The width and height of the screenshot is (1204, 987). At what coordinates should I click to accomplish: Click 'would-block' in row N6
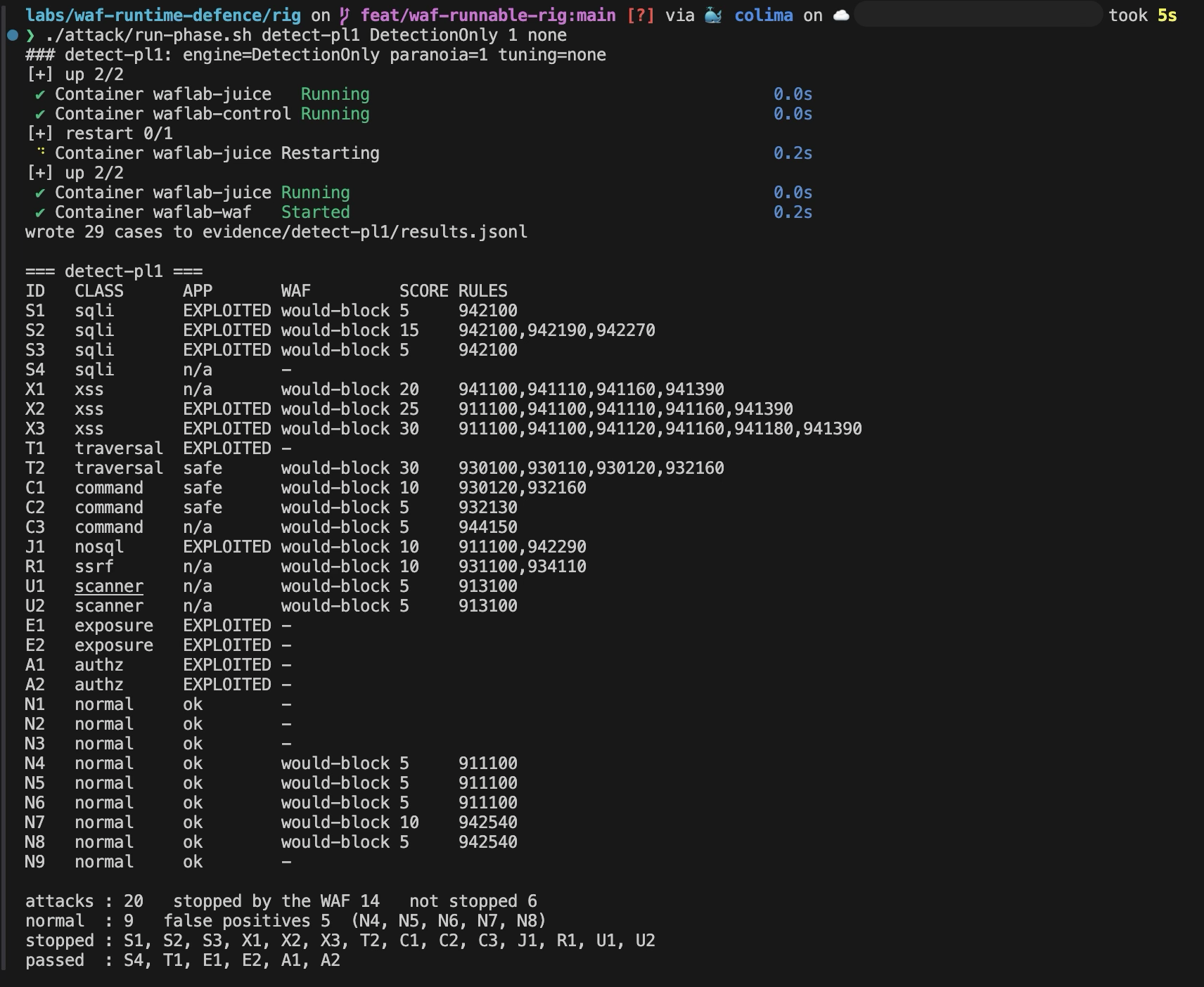pos(335,803)
